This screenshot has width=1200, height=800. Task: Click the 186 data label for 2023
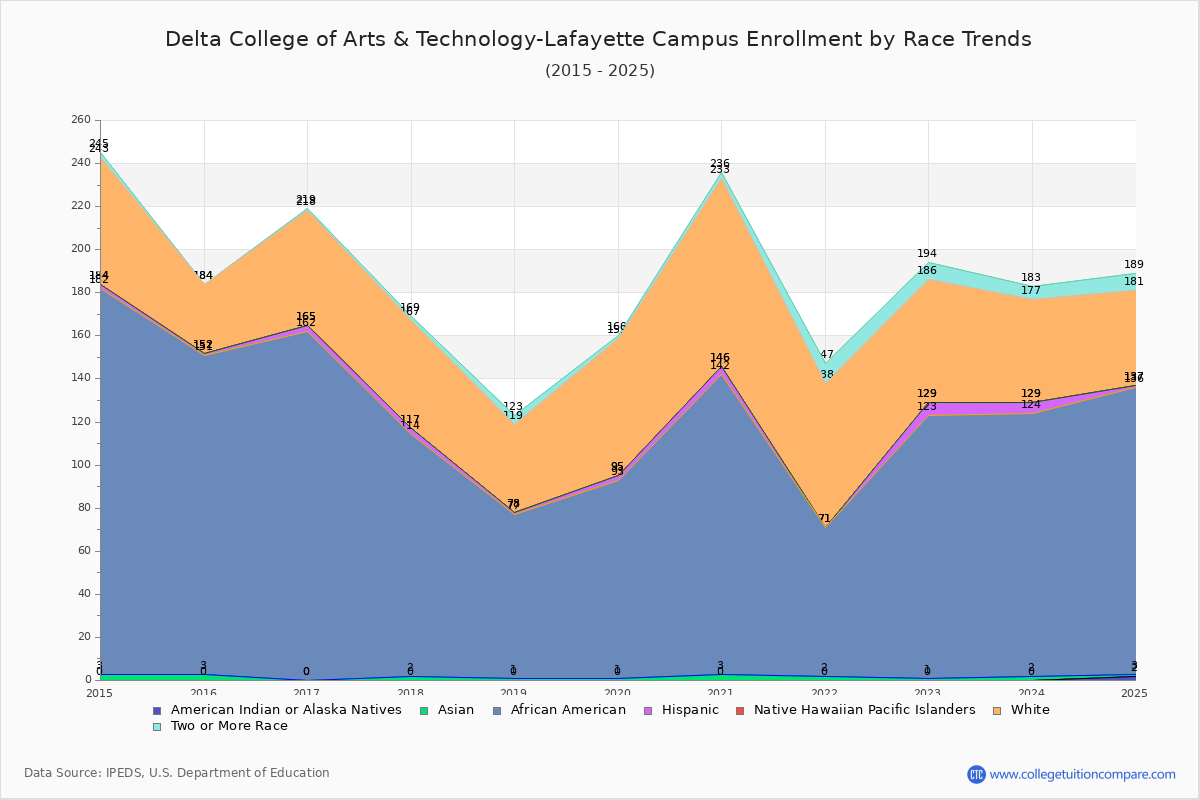click(x=927, y=271)
